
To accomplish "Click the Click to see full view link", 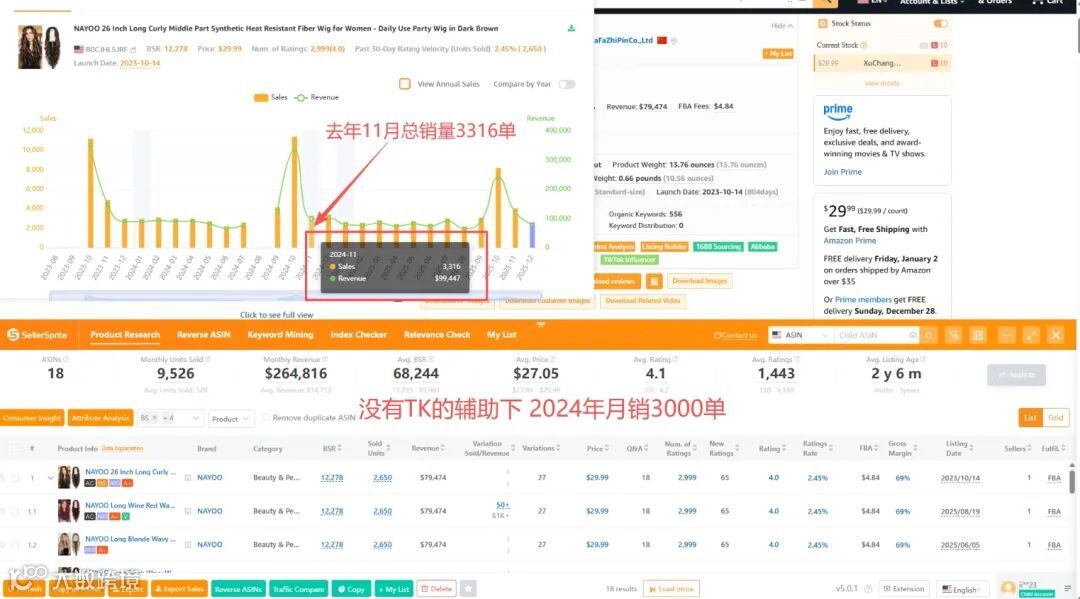I will coord(276,315).
